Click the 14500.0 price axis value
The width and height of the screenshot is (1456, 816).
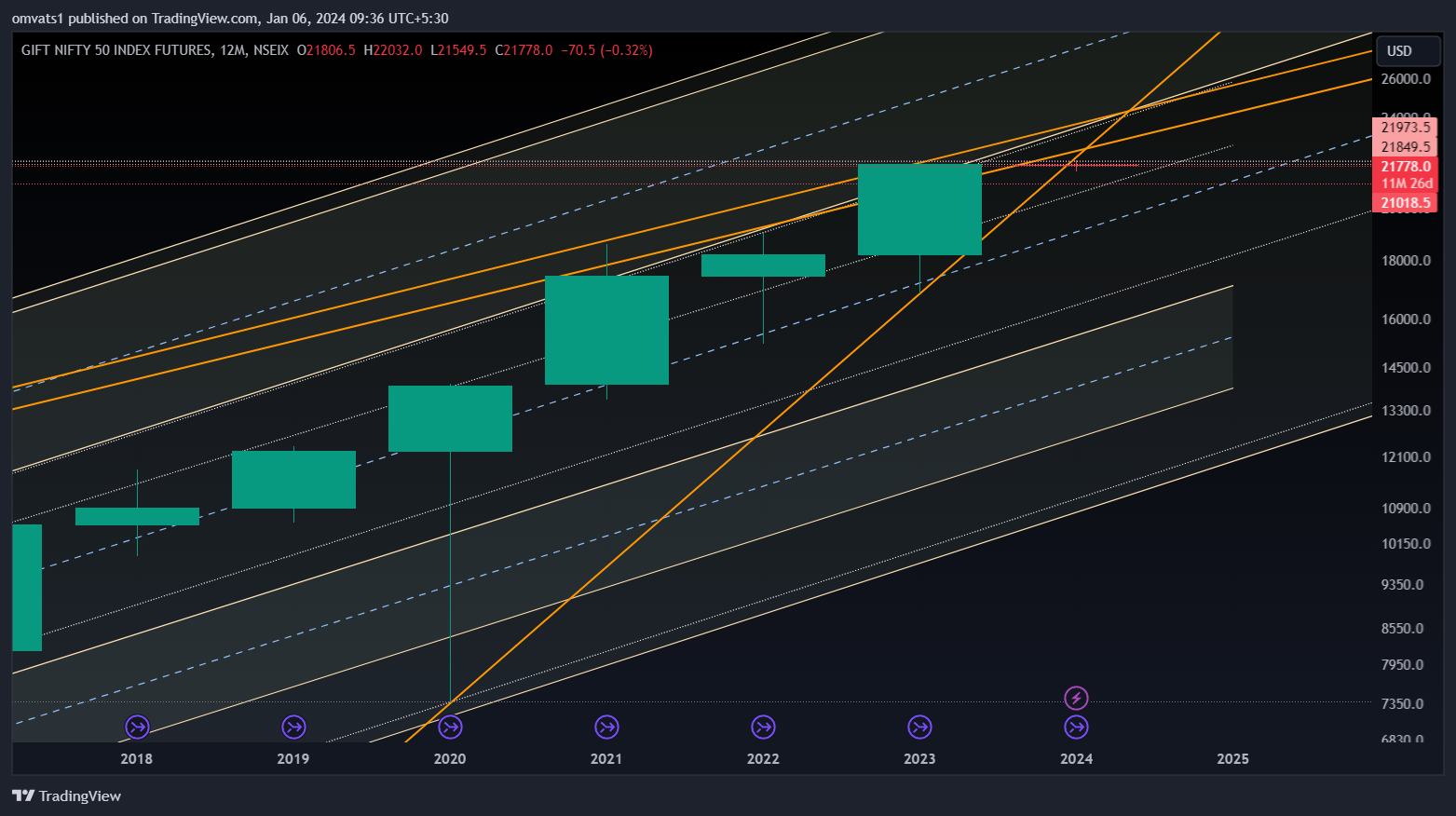(x=1406, y=367)
